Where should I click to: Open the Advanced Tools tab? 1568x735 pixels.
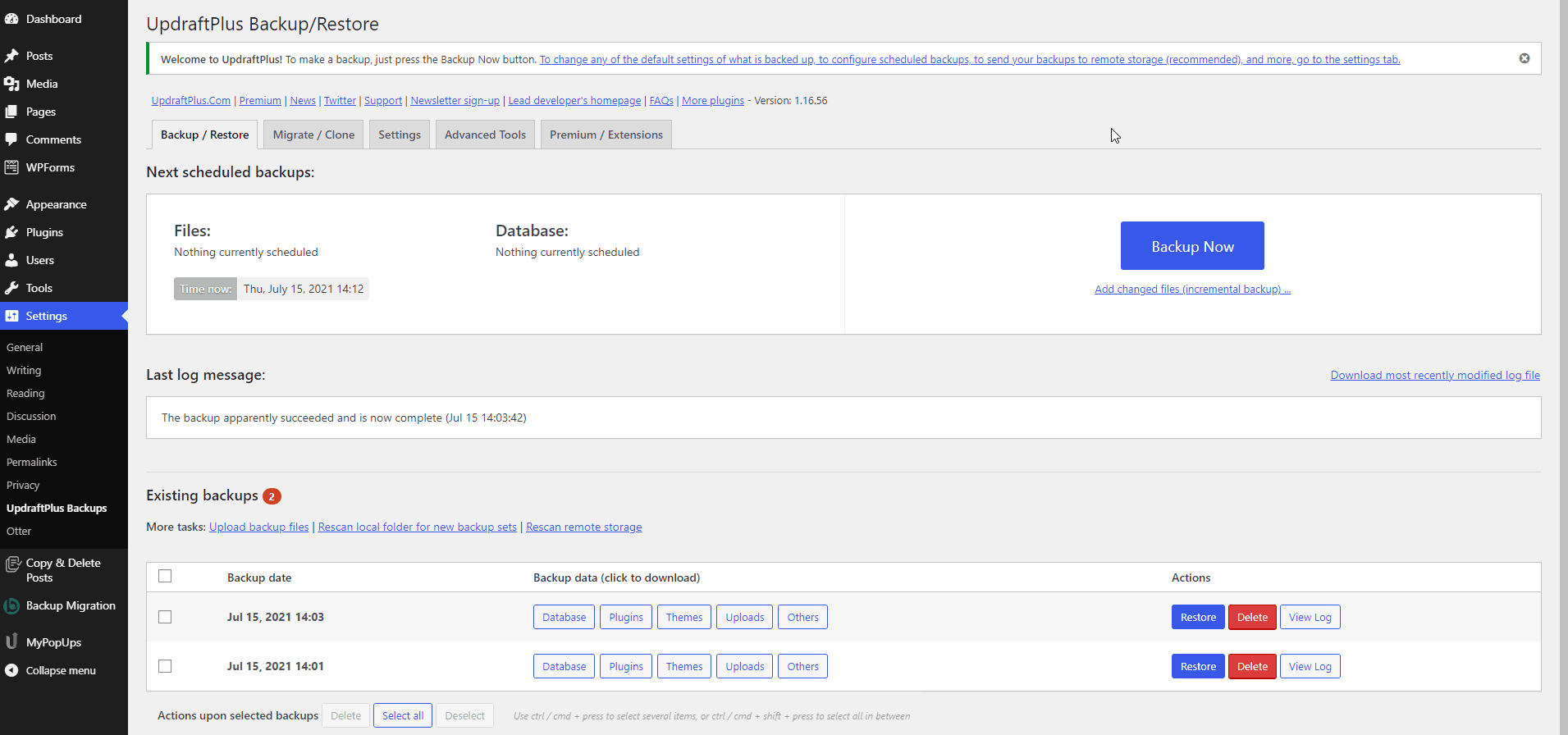tap(485, 135)
